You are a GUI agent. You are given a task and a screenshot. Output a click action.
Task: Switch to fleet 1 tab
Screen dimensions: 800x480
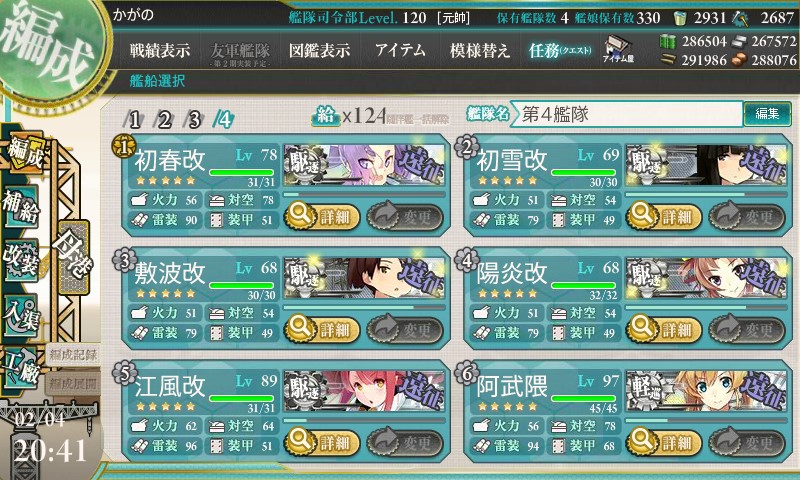click(134, 120)
